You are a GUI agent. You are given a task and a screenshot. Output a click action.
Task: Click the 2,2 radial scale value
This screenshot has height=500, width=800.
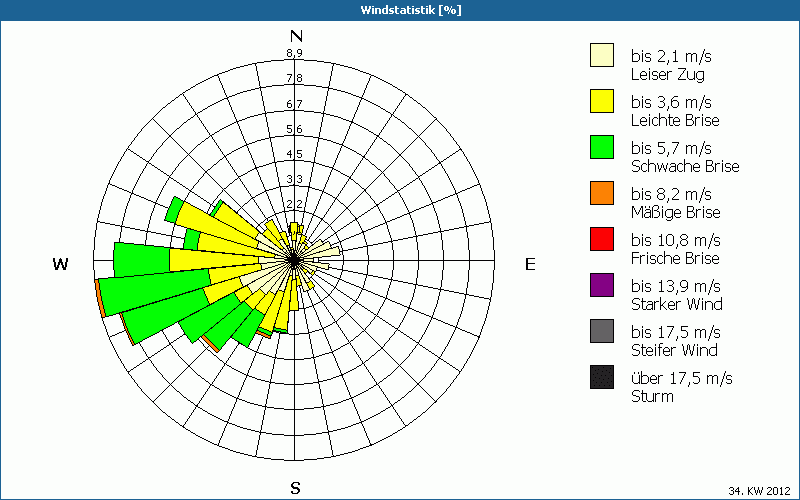(294, 204)
